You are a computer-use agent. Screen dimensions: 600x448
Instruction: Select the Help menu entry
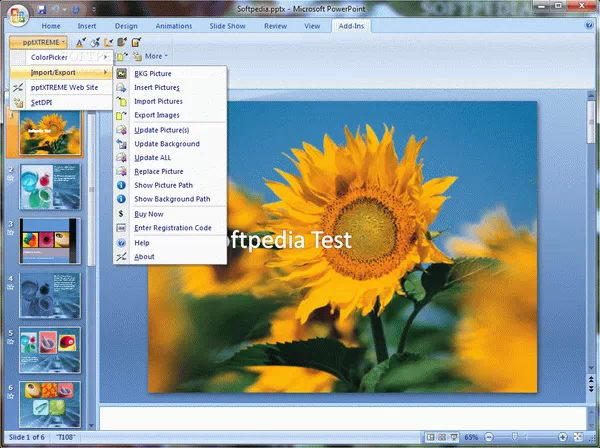pyautogui.click(x=170, y=243)
